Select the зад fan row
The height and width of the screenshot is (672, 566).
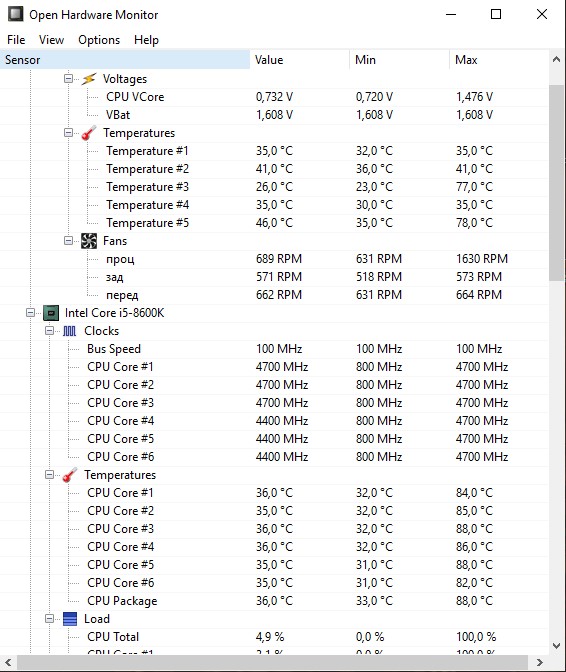[x=274, y=277]
